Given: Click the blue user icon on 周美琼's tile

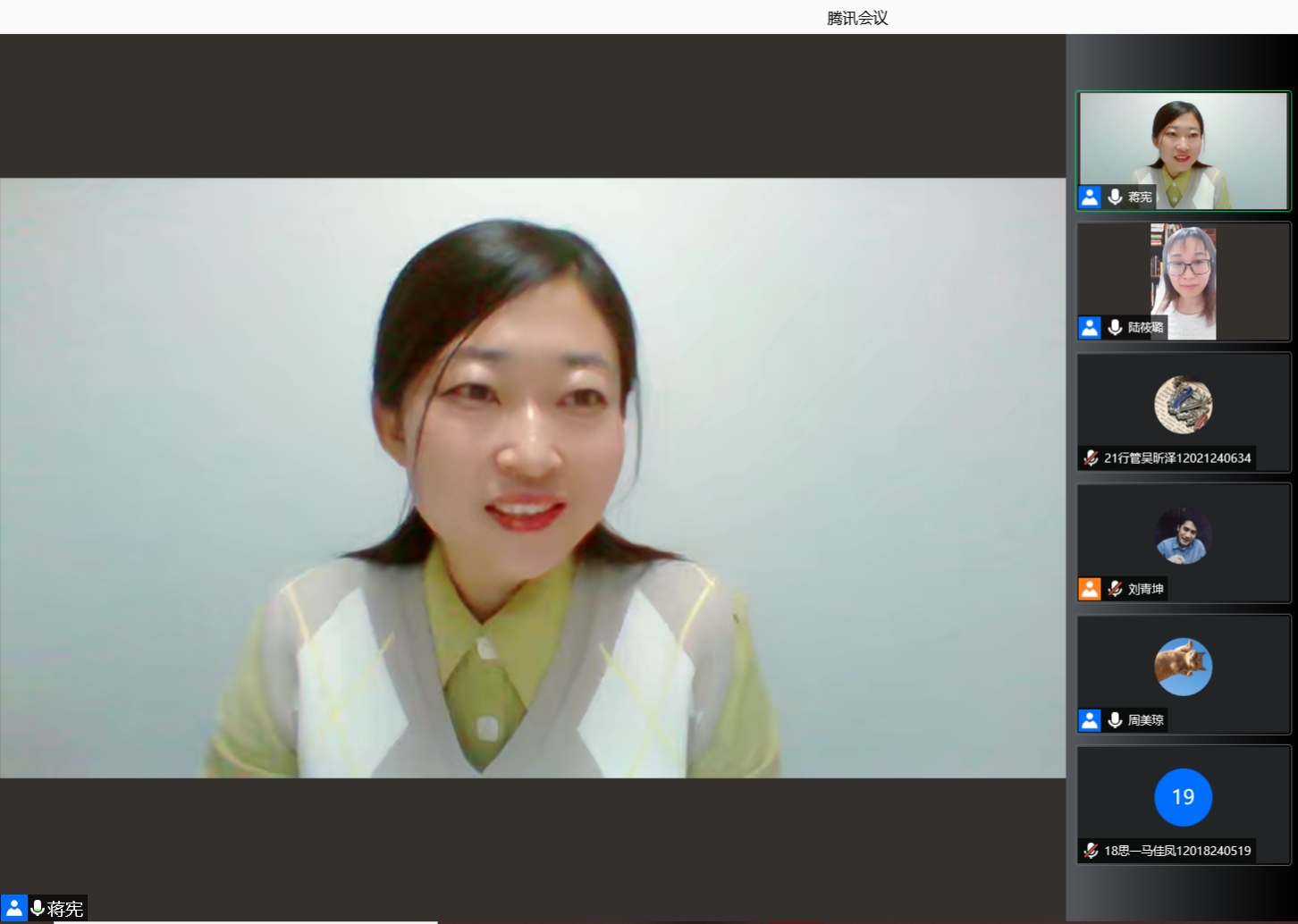Looking at the screenshot, I should [x=1090, y=719].
